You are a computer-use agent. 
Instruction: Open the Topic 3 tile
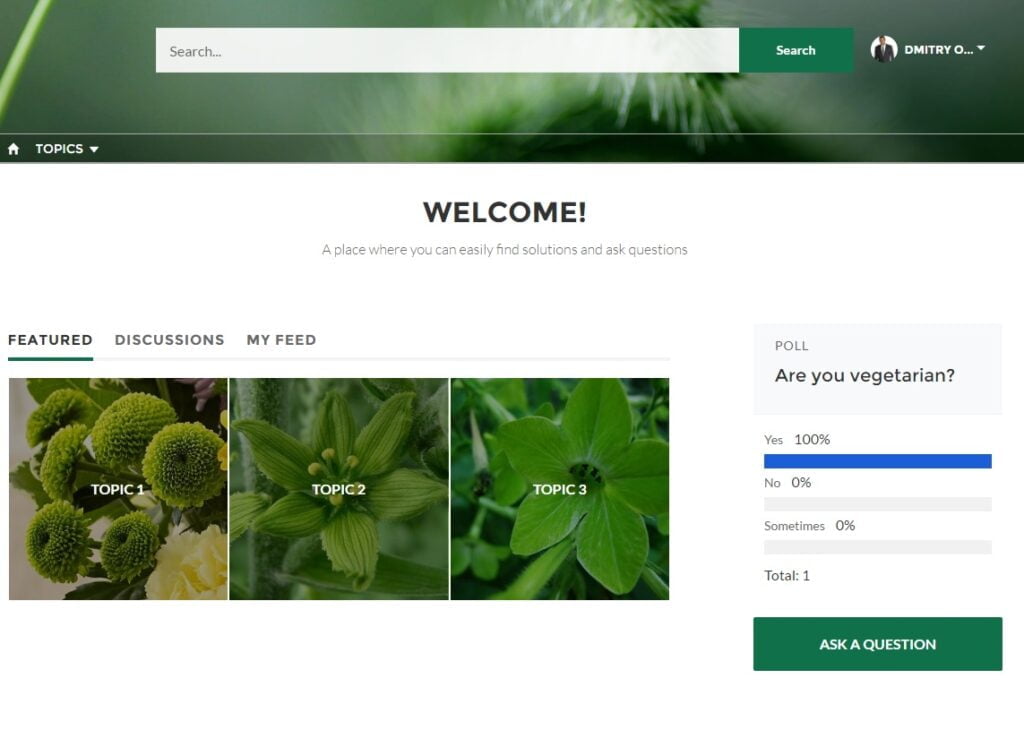point(560,489)
